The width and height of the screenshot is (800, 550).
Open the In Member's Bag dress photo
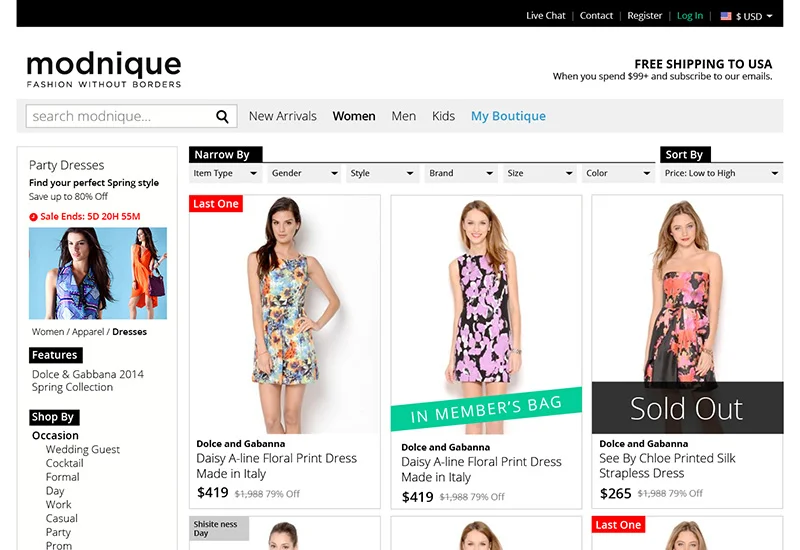tap(486, 314)
